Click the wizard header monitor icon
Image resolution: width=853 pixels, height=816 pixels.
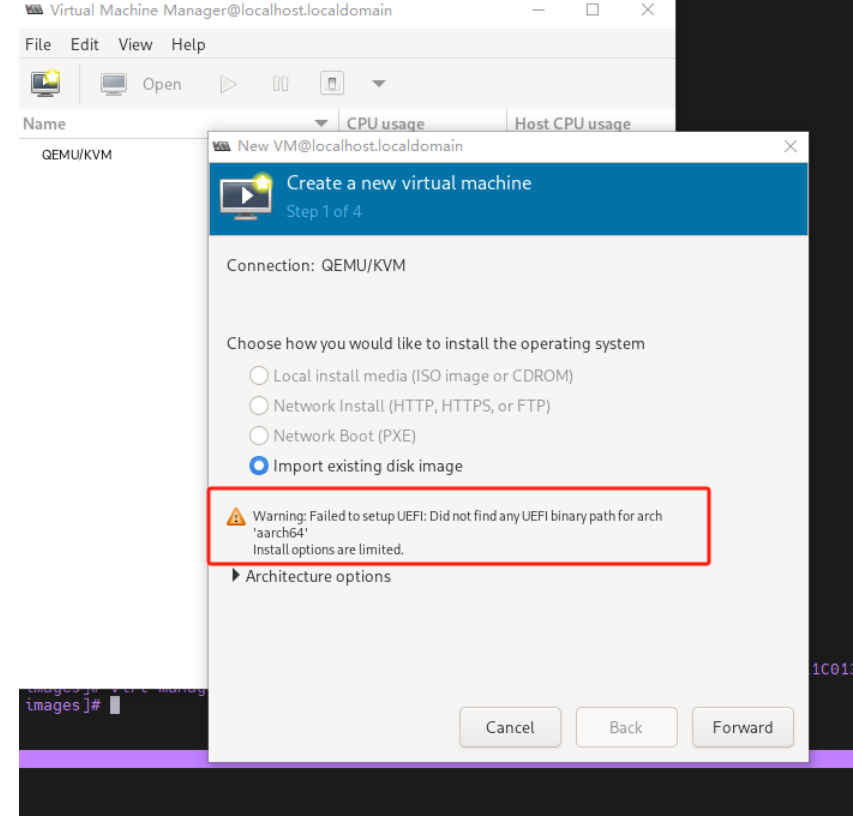(x=246, y=196)
